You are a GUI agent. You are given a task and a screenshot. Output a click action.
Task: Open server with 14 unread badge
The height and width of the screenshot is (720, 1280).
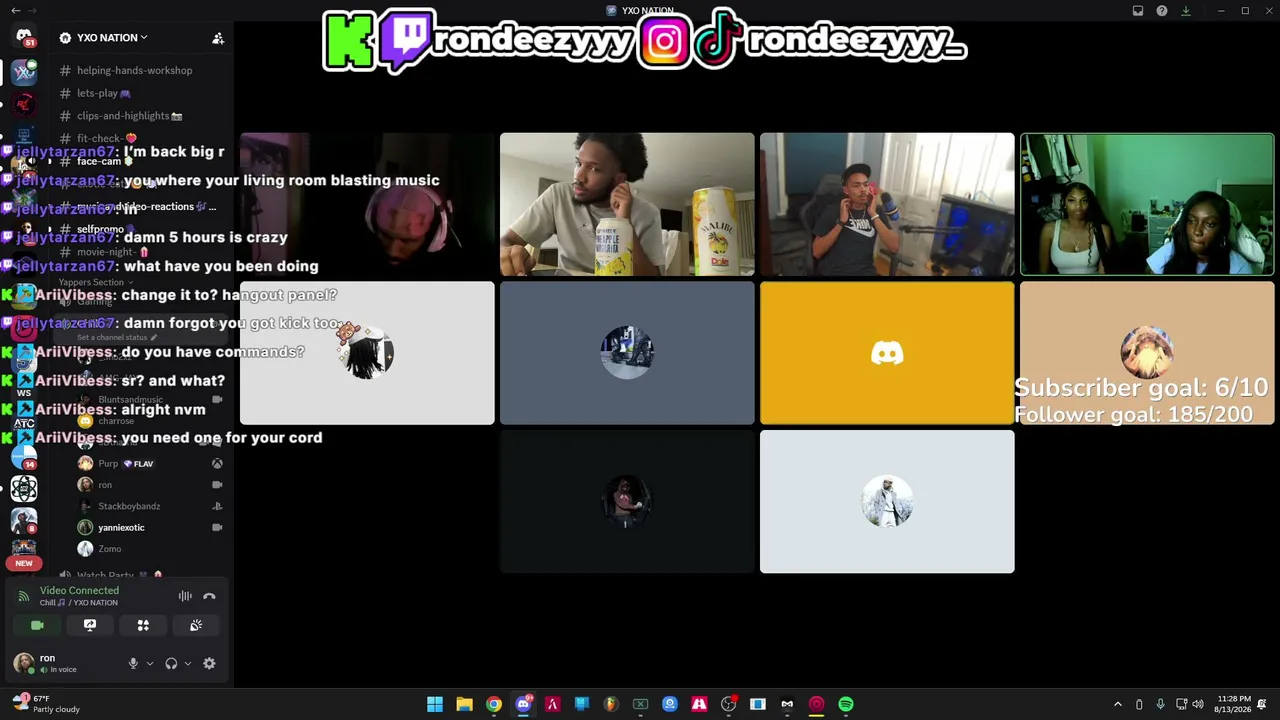[x=24, y=456]
